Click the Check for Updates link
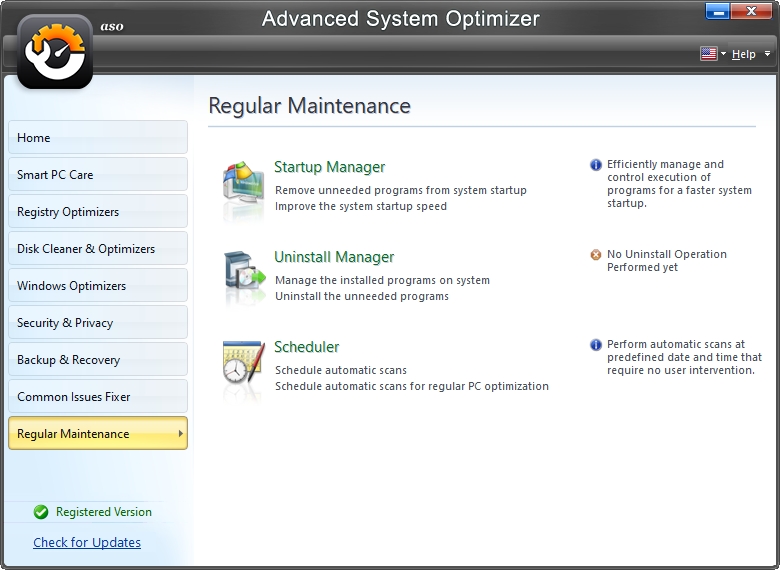The height and width of the screenshot is (570, 780). 87,543
